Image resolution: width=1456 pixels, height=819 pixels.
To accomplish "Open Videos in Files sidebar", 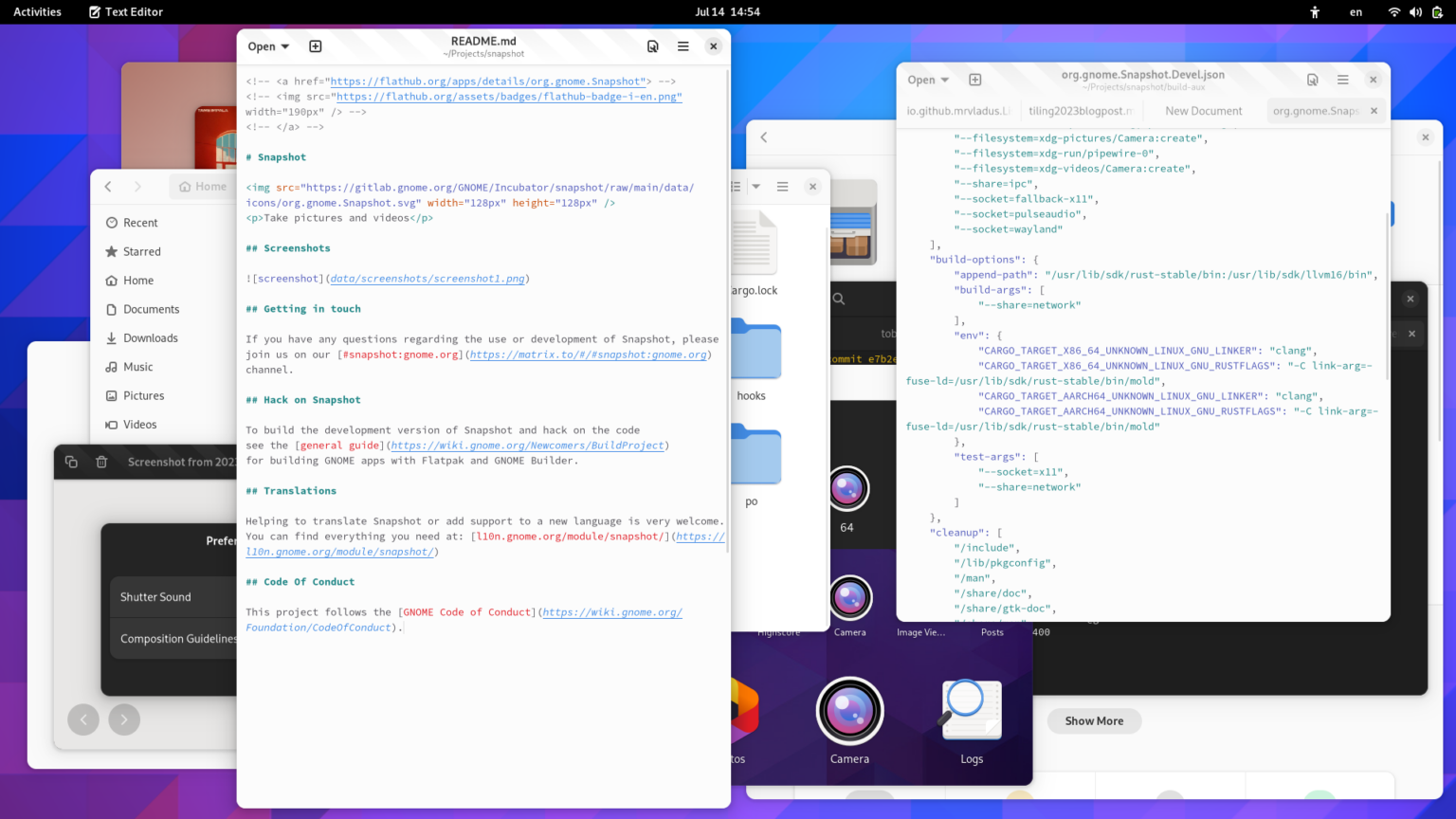I will click(163, 425).
